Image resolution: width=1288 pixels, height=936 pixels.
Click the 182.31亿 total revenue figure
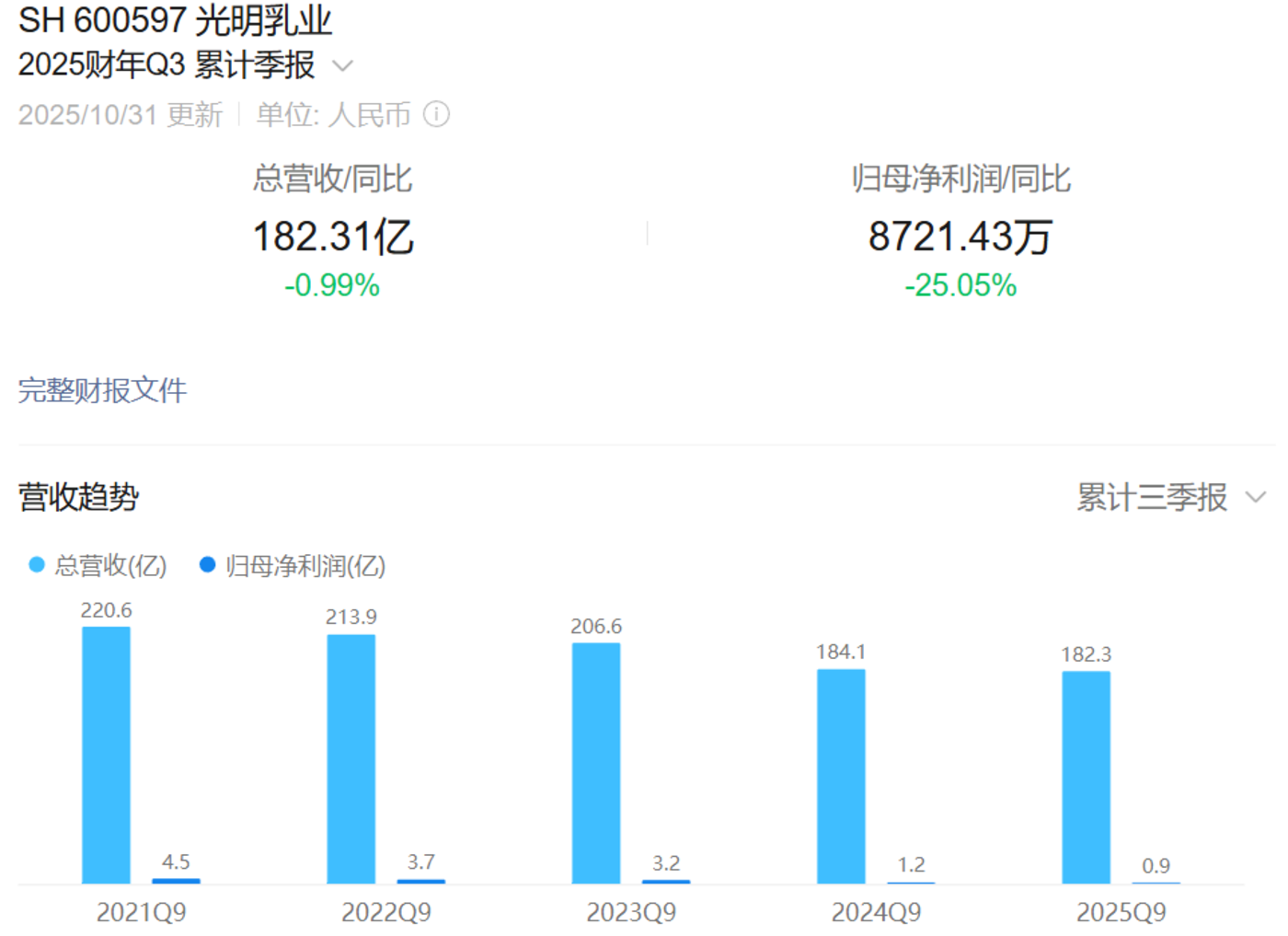pyautogui.click(x=333, y=237)
